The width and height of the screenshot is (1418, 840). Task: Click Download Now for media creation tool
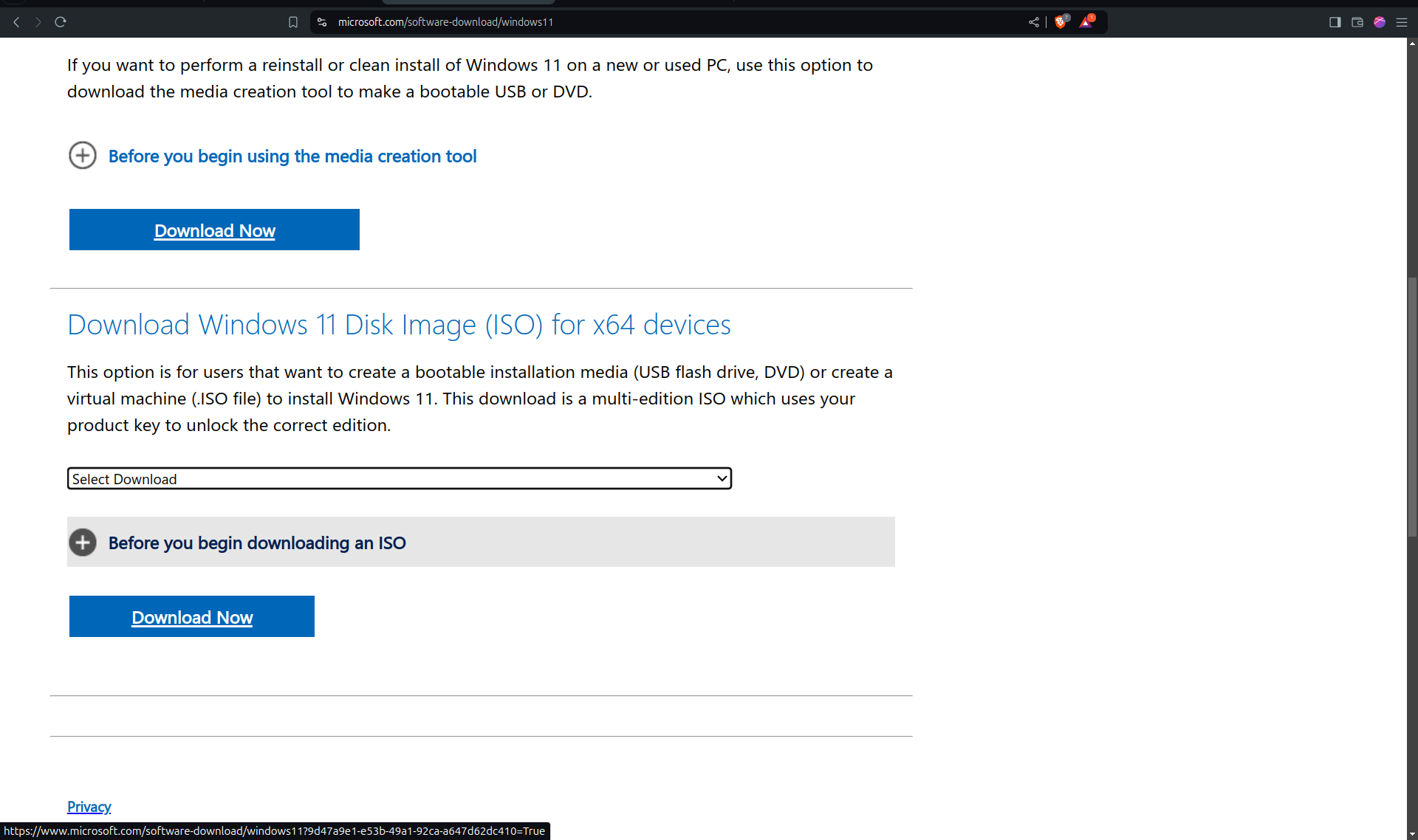tap(214, 230)
